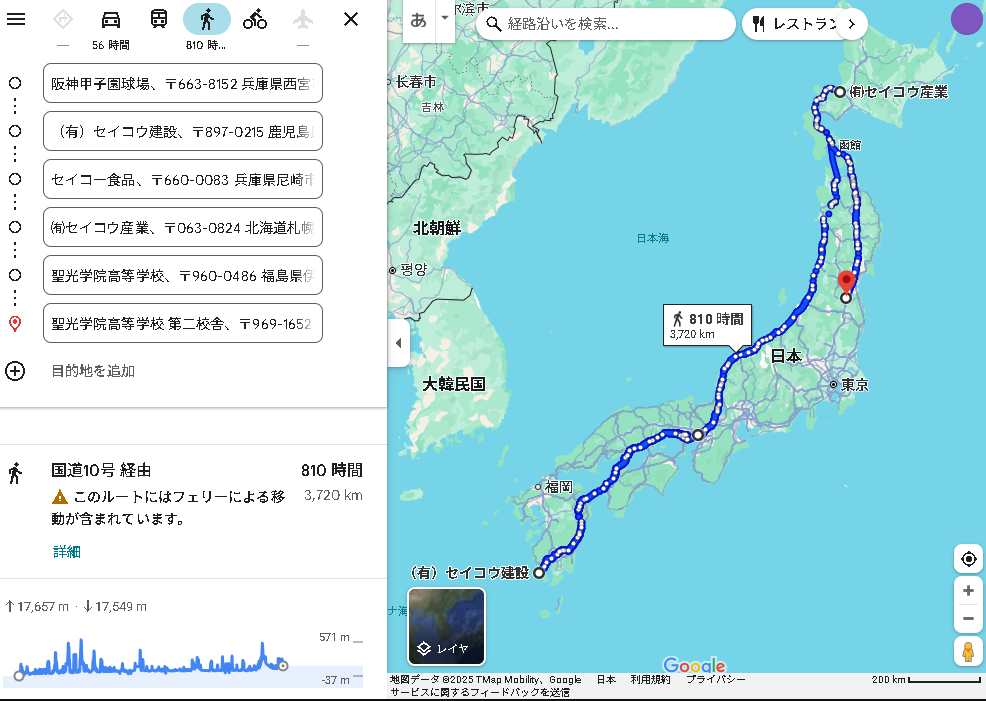
Task: Click the （有）セイコウ建設 map waypoint marker
Action: [539, 573]
